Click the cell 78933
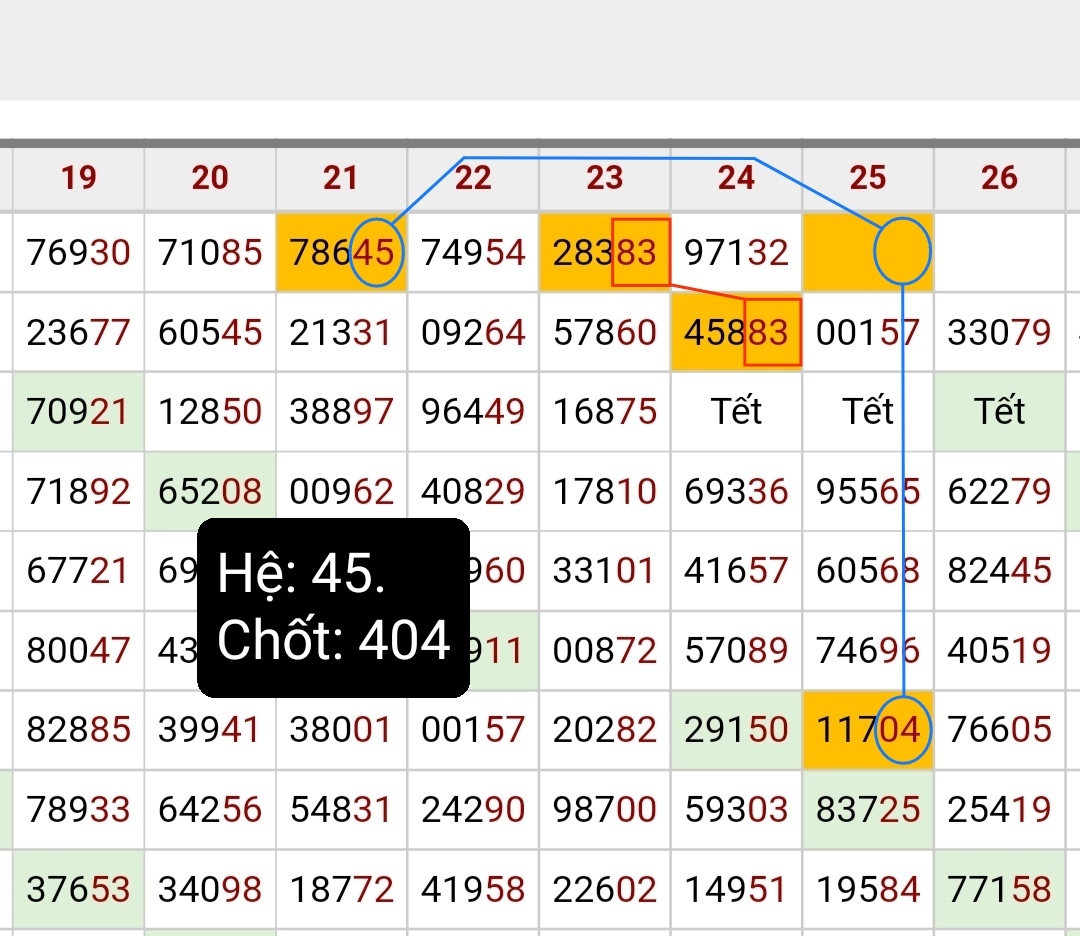The image size is (1080, 936). coord(79,809)
